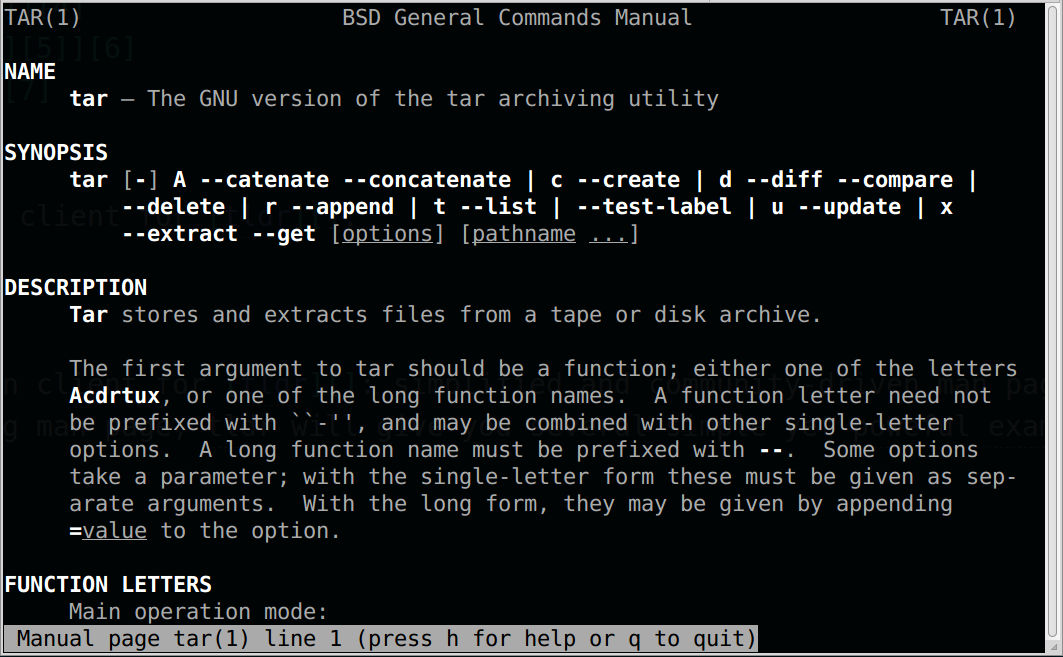Click the FUNCTION LETTERS heading

pyautogui.click(x=108, y=584)
